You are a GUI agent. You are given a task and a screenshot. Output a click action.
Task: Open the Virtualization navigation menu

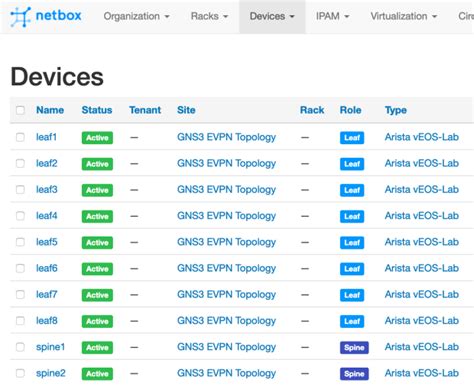pos(404,16)
